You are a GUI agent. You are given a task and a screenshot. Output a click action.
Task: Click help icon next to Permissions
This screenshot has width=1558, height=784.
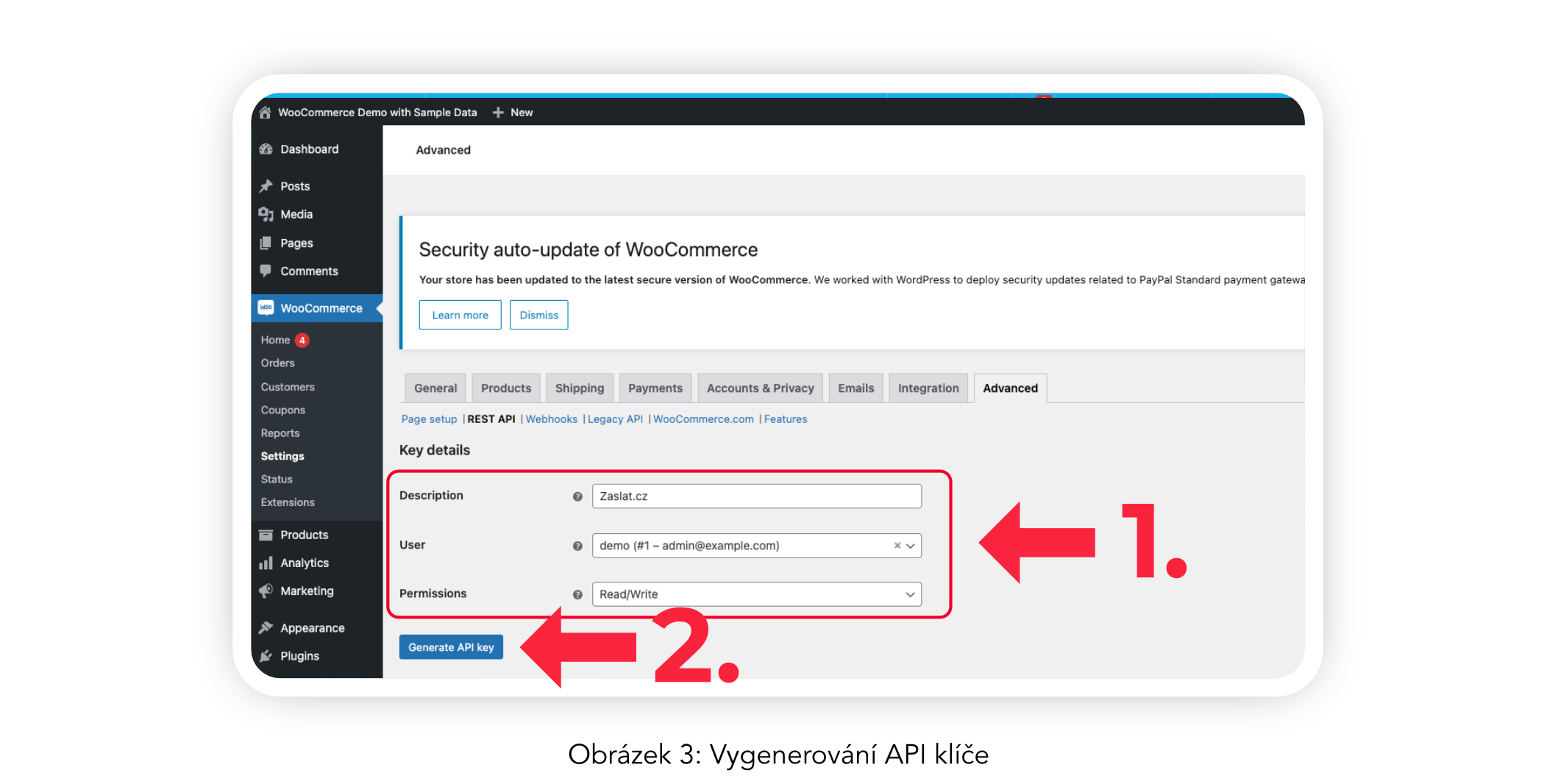coord(577,594)
